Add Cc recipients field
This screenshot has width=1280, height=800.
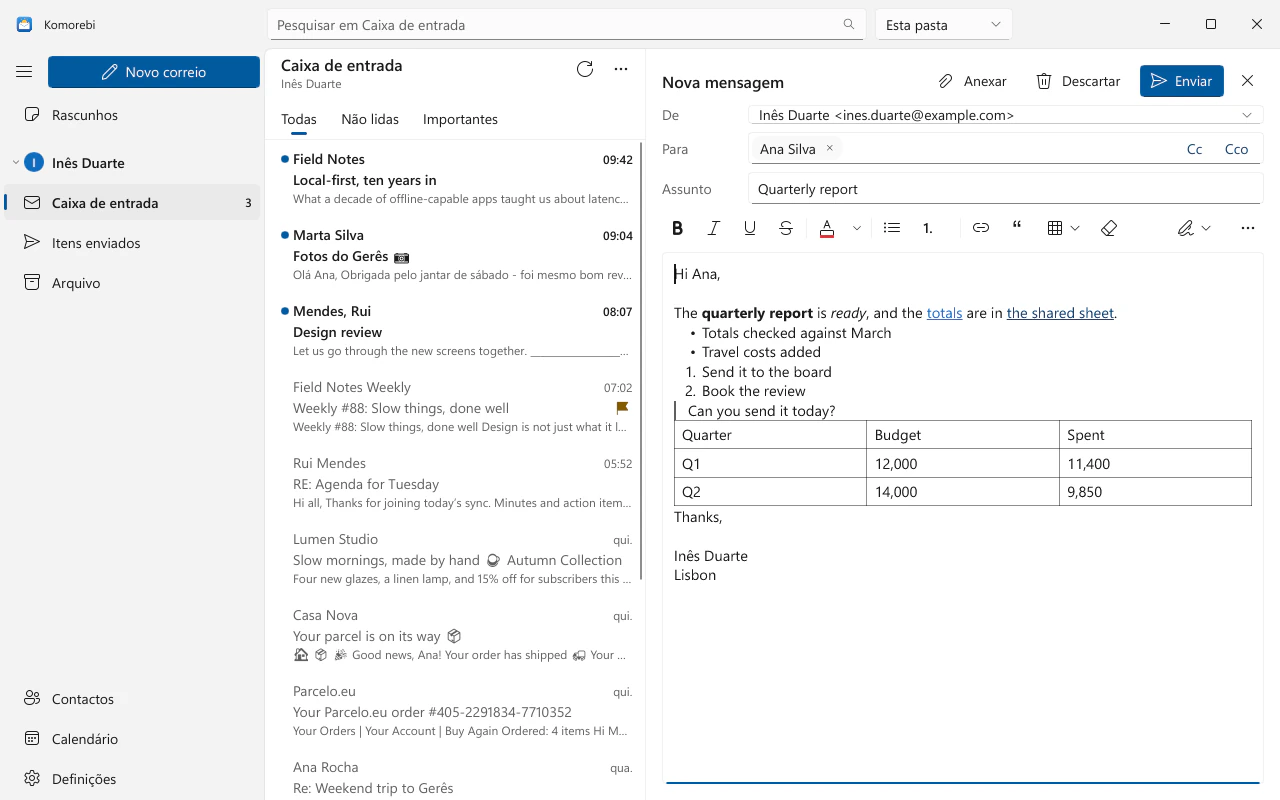(1194, 149)
